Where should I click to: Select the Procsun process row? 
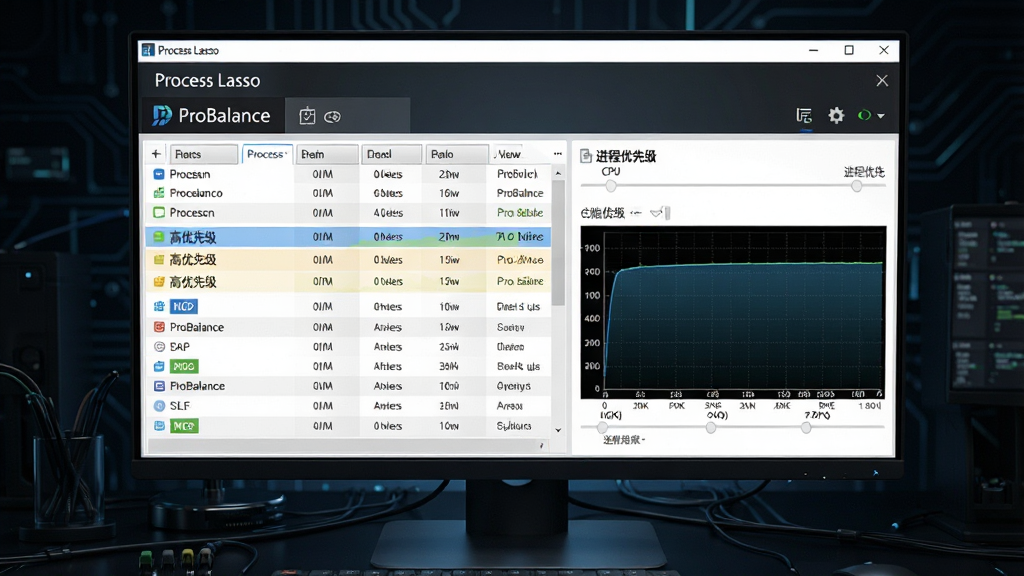point(348,174)
